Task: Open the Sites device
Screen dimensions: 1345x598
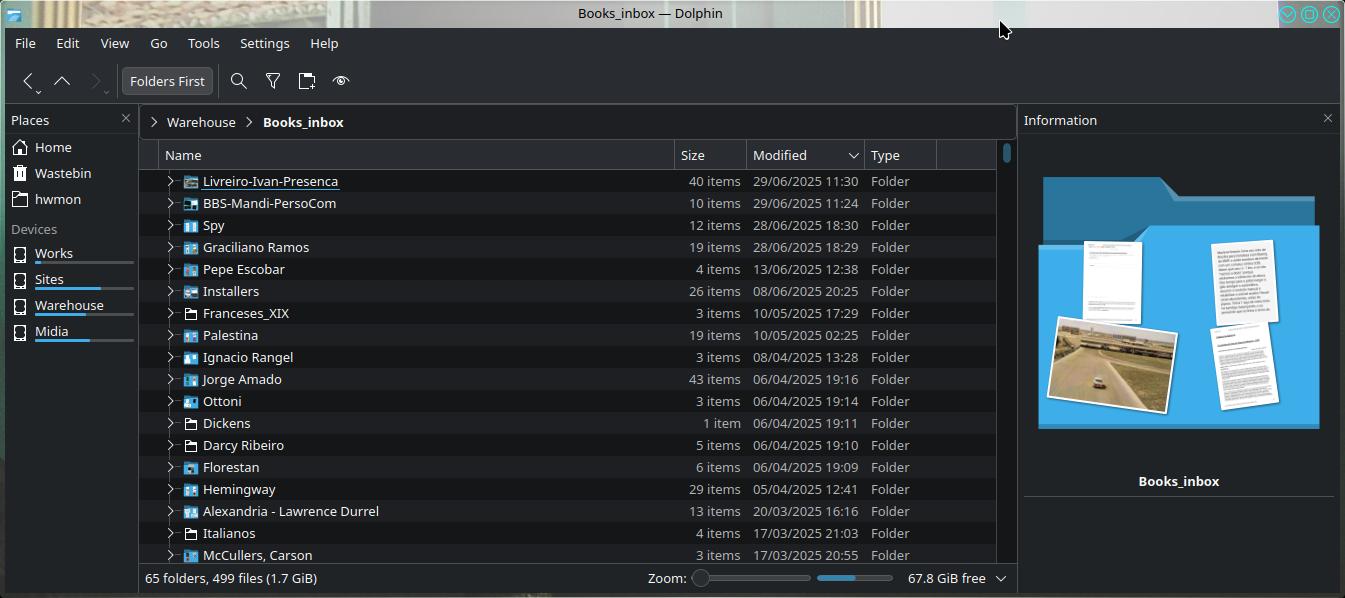Action: (x=71, y=280)
